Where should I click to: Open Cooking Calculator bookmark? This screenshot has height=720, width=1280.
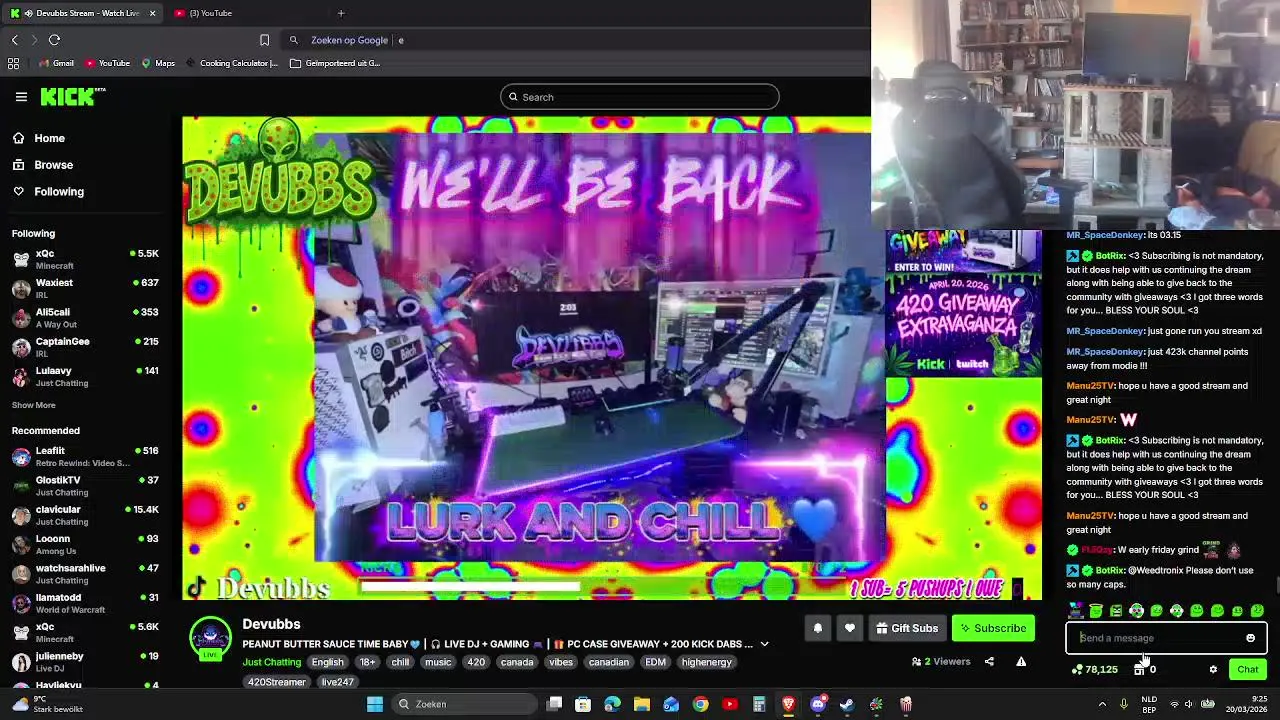[x=231, y=63]
